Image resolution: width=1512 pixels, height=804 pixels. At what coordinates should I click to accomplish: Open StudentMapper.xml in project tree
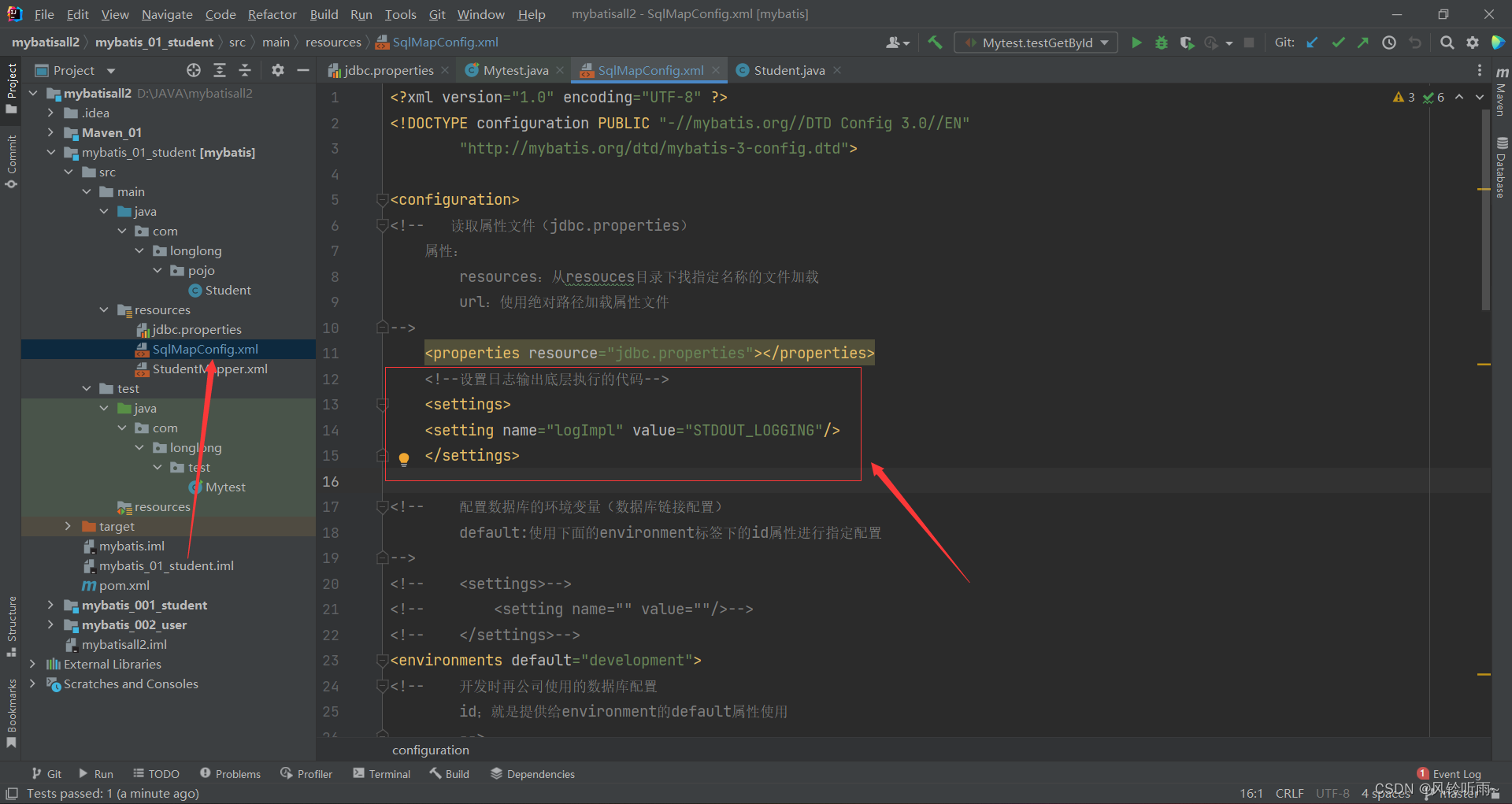click(209, 369)
